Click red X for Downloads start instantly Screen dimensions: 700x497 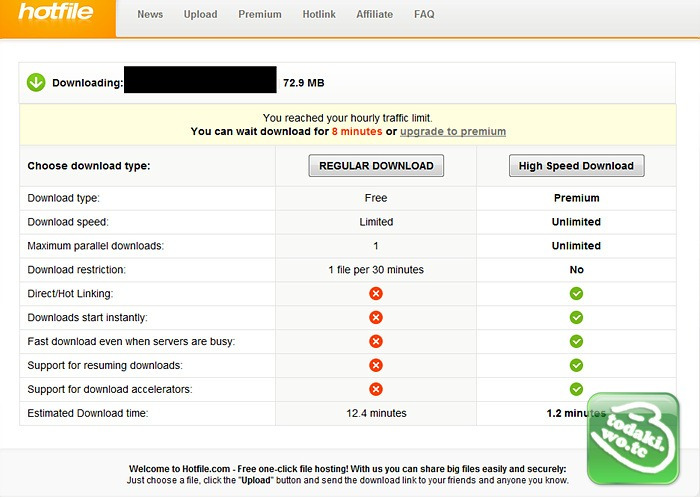376,317
